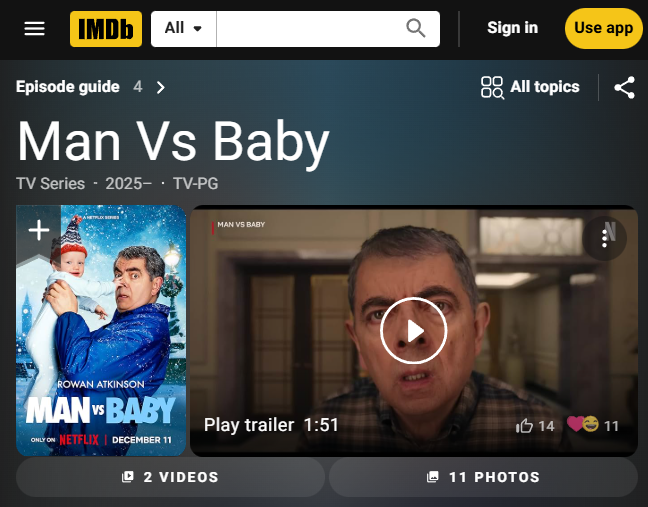Click the All topics grid icon

[492, 87]
